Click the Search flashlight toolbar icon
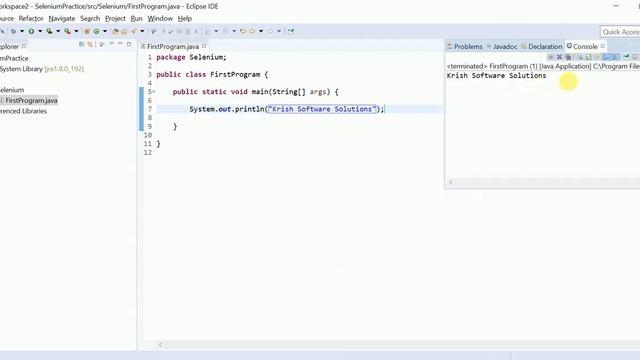640x360 pixels. [133, 31]
